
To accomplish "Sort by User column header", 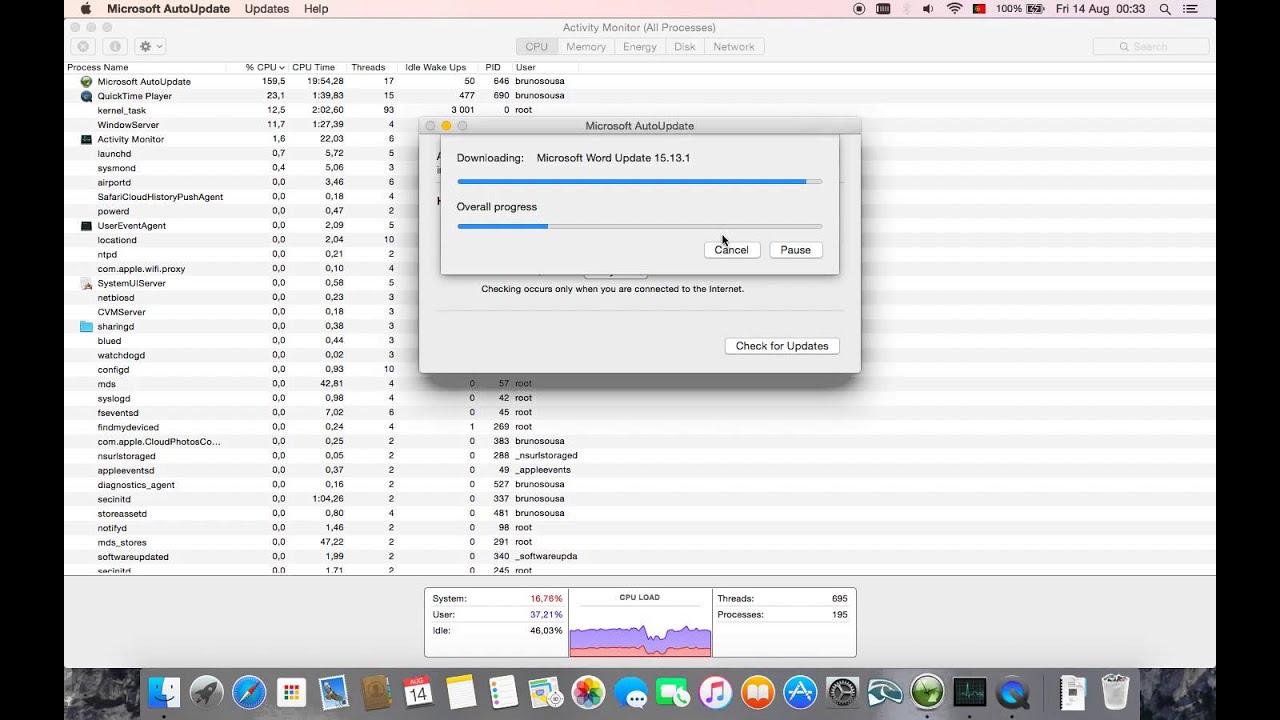I will [526, 67].
